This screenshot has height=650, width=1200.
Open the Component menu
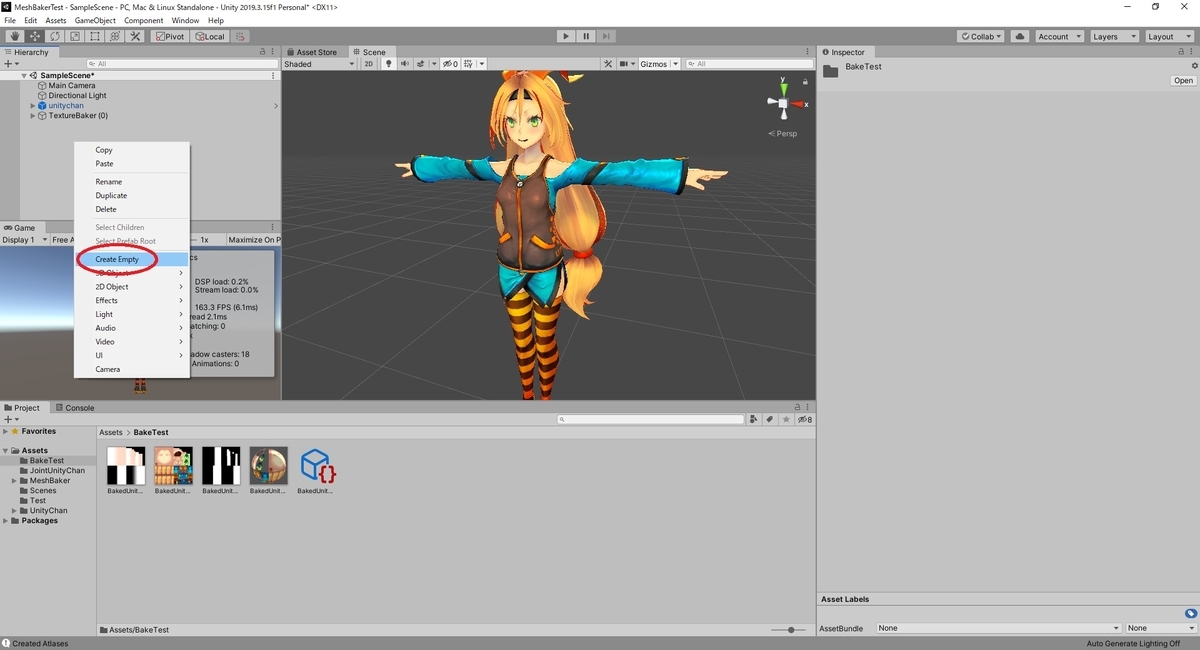click(144, 20)
